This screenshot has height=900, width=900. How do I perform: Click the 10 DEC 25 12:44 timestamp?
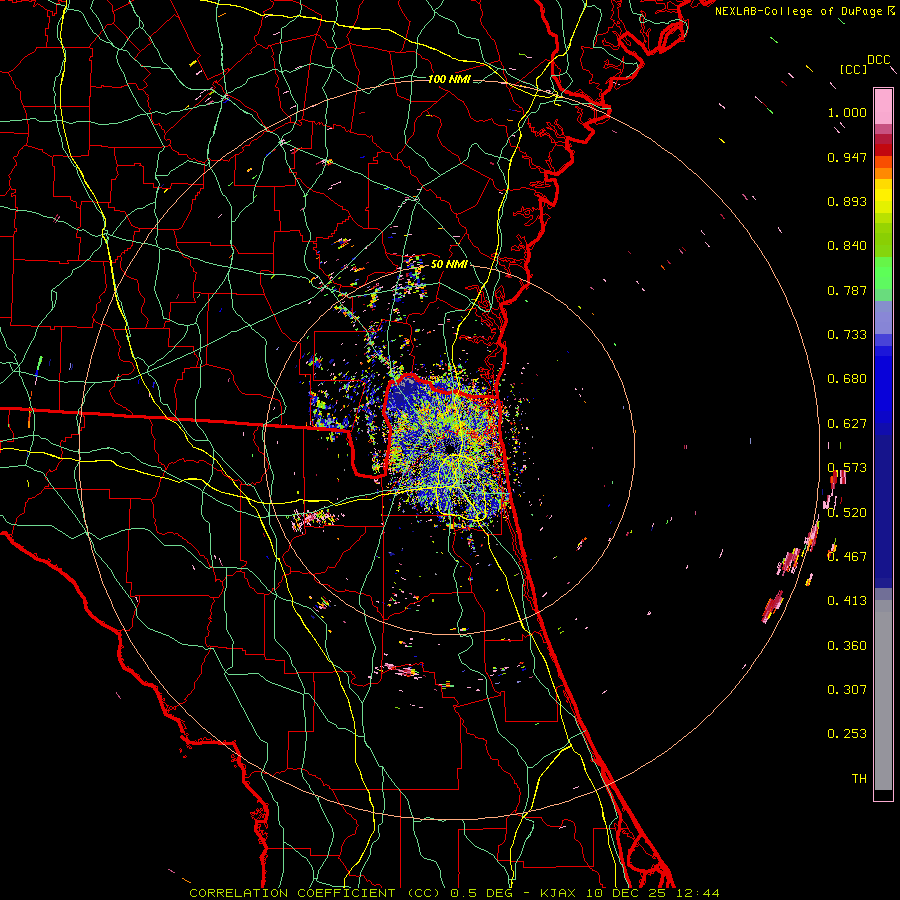coord(653,893)
